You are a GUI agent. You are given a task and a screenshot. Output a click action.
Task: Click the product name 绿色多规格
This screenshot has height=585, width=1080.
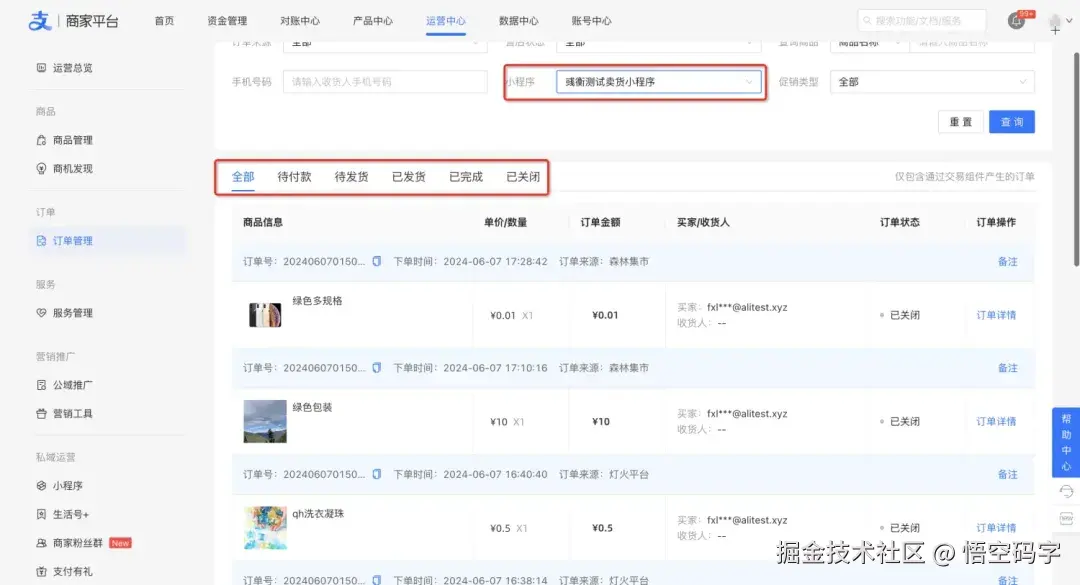317,300
